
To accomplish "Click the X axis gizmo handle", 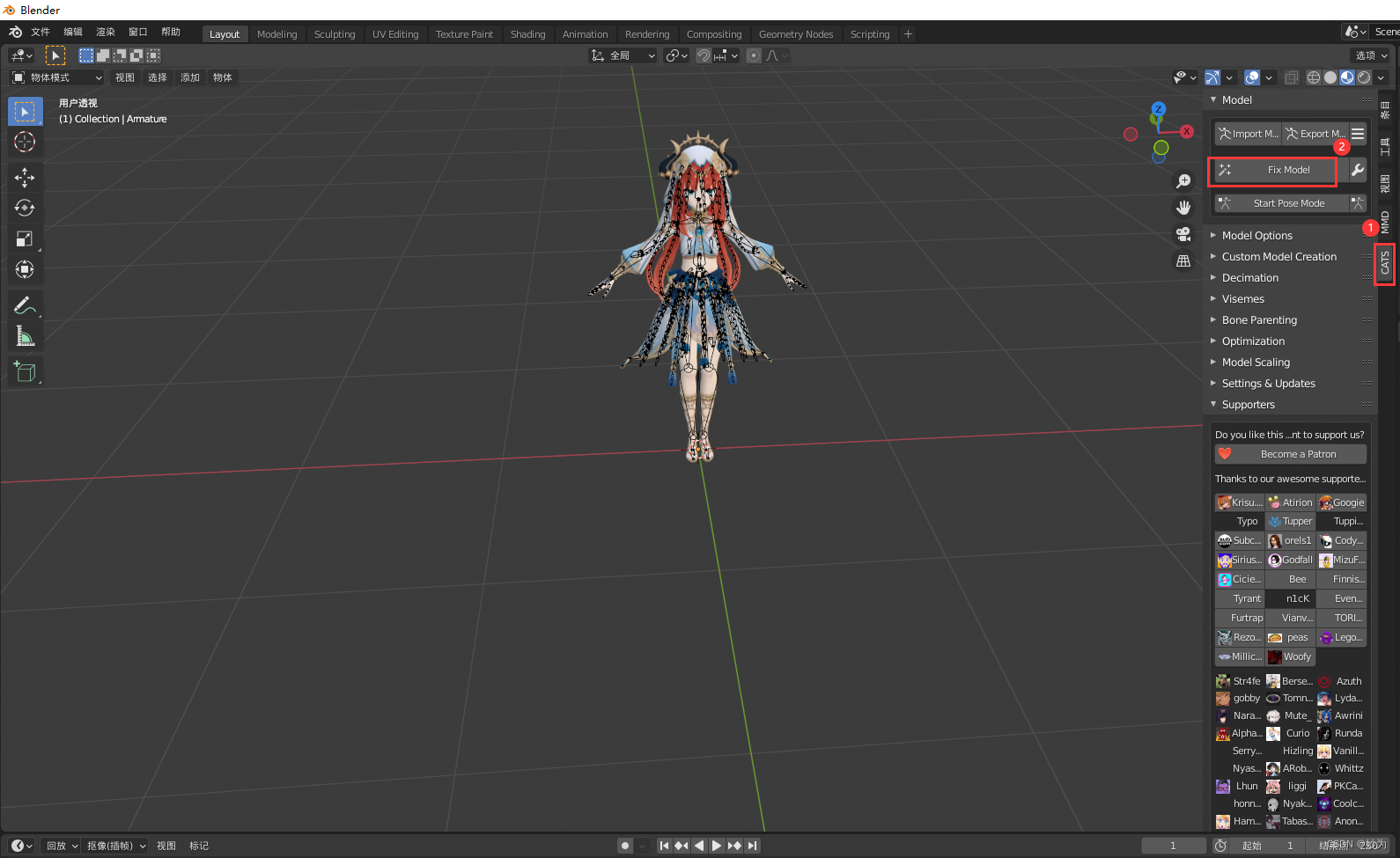I will pyautogui.click(x=1187, y=131).
